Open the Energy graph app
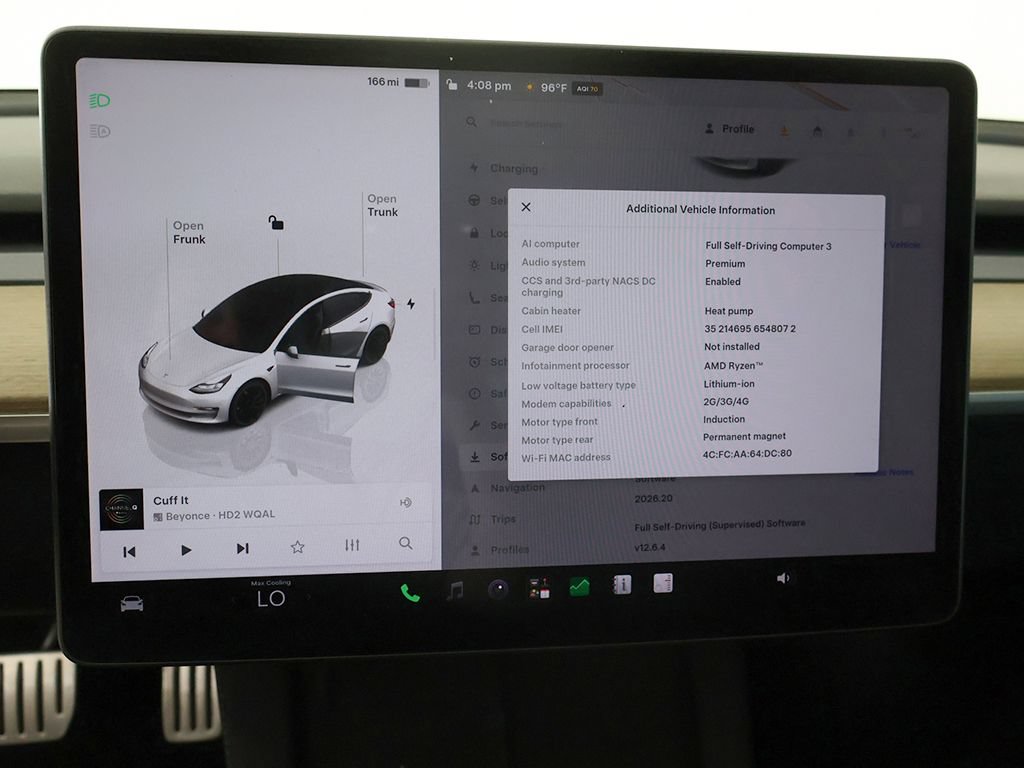The width and height of the screenshot is (1024, 768). tap(579, 586)
